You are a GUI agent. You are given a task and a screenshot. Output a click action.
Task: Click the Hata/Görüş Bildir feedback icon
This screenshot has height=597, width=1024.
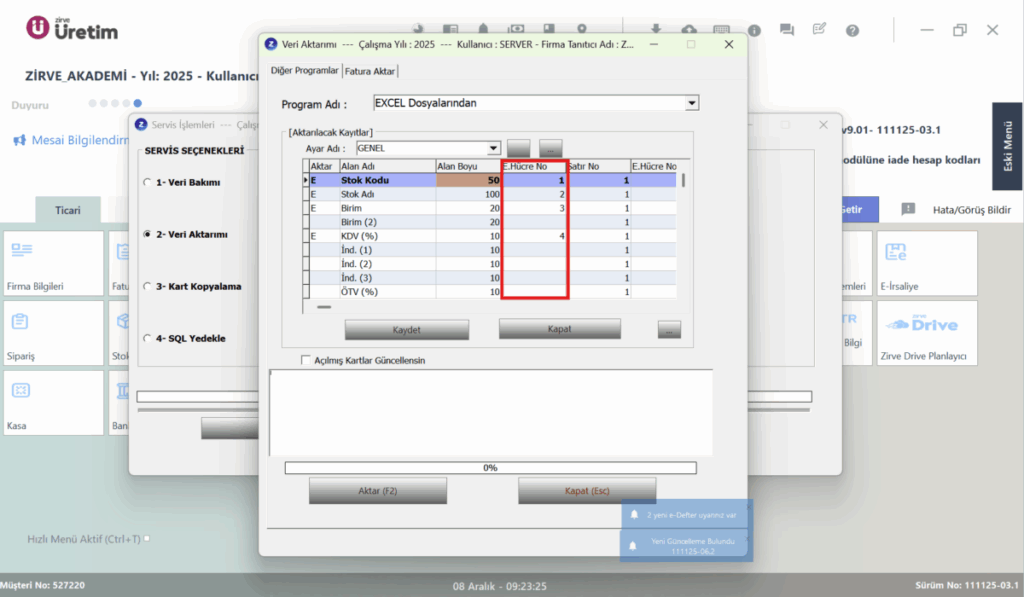908,209
